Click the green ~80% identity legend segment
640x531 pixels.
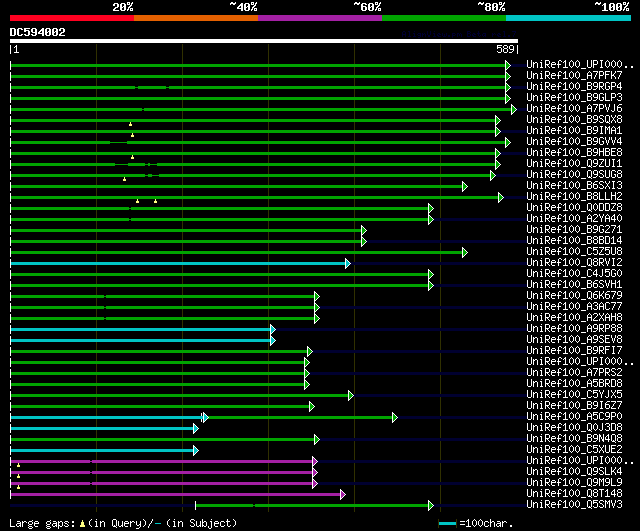coord(444,18)
